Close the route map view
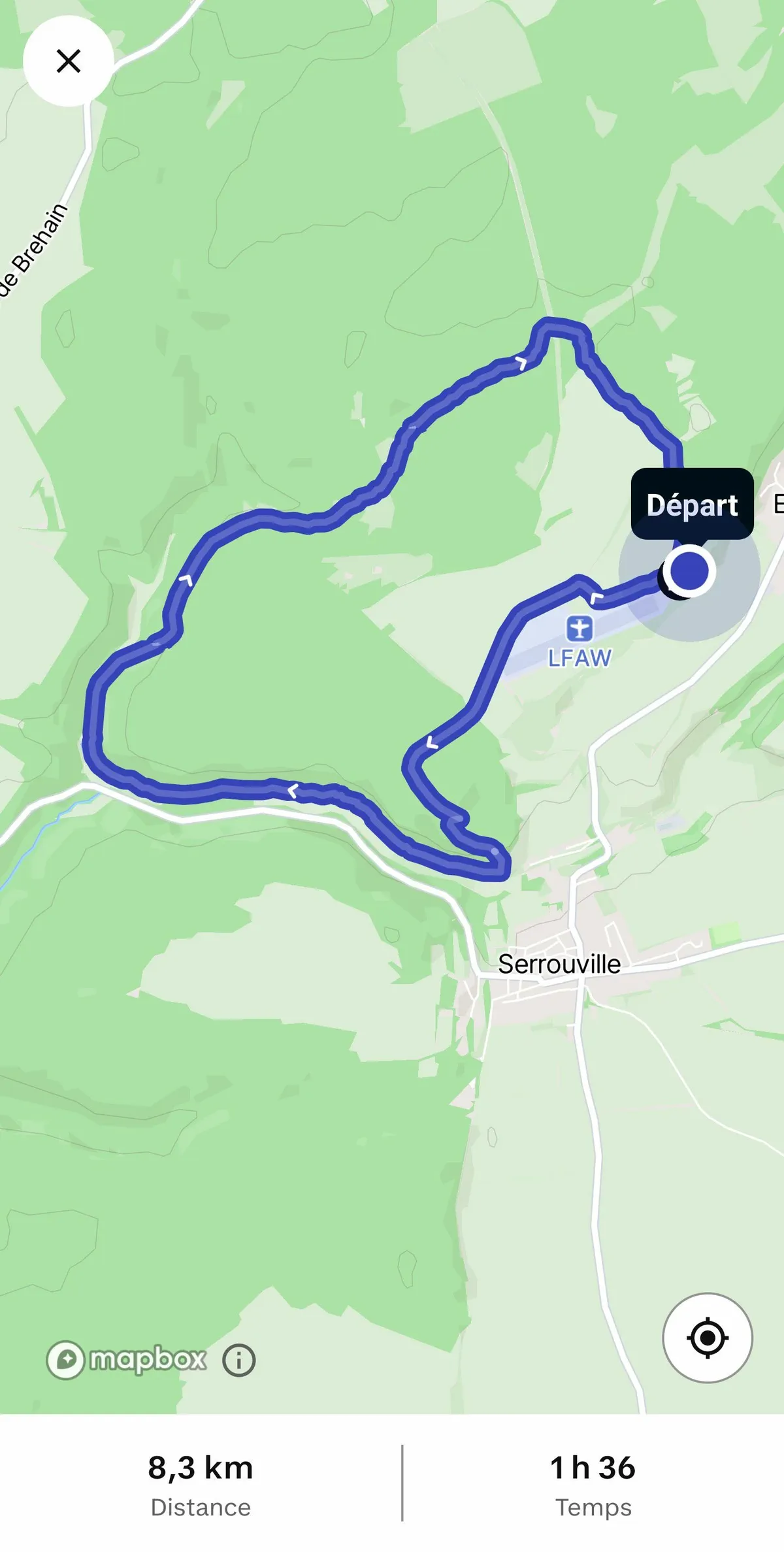This screenshot has width=784, height=1552. coord(69,61)
